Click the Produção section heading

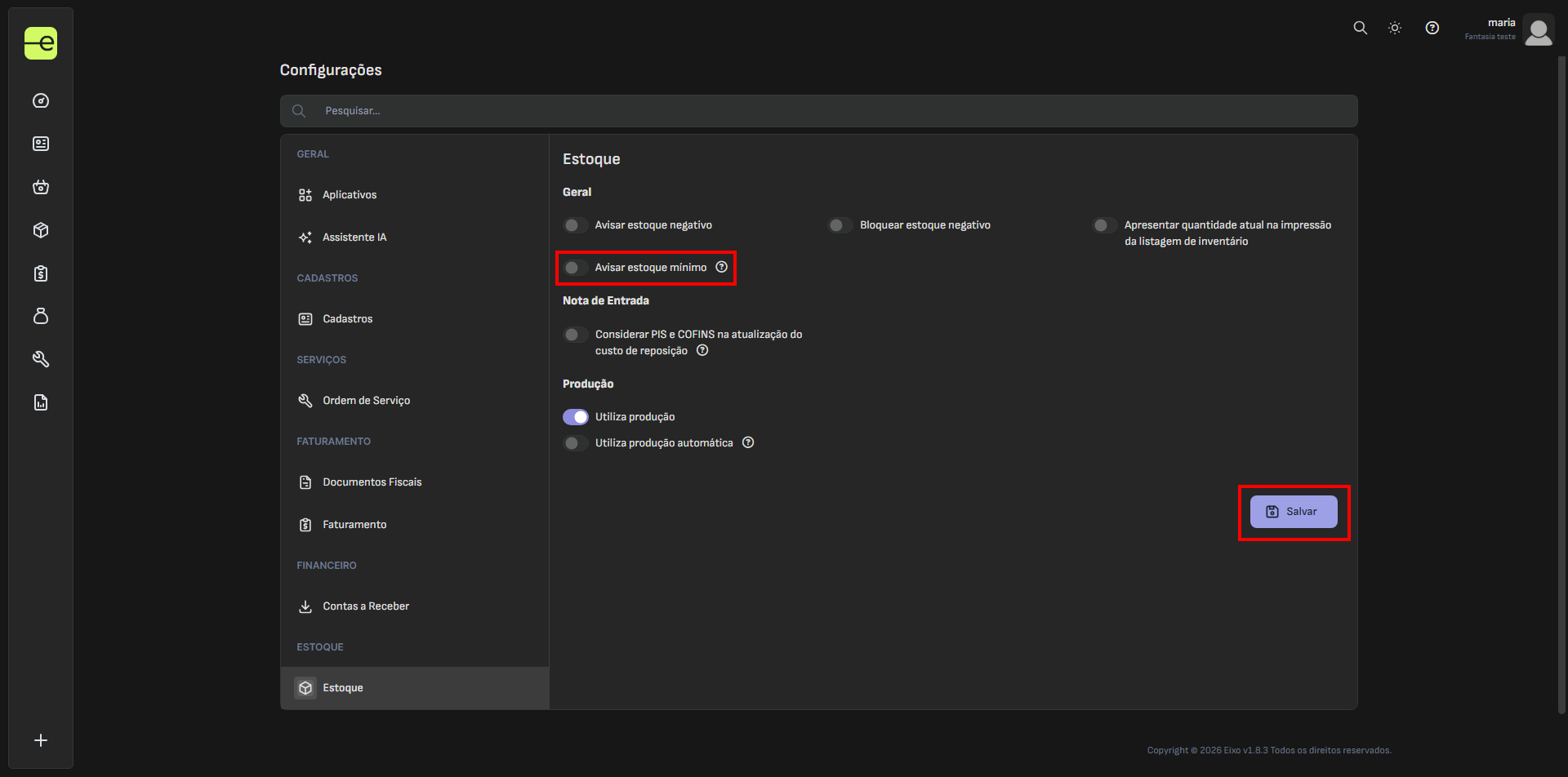[x=588, y=384]
